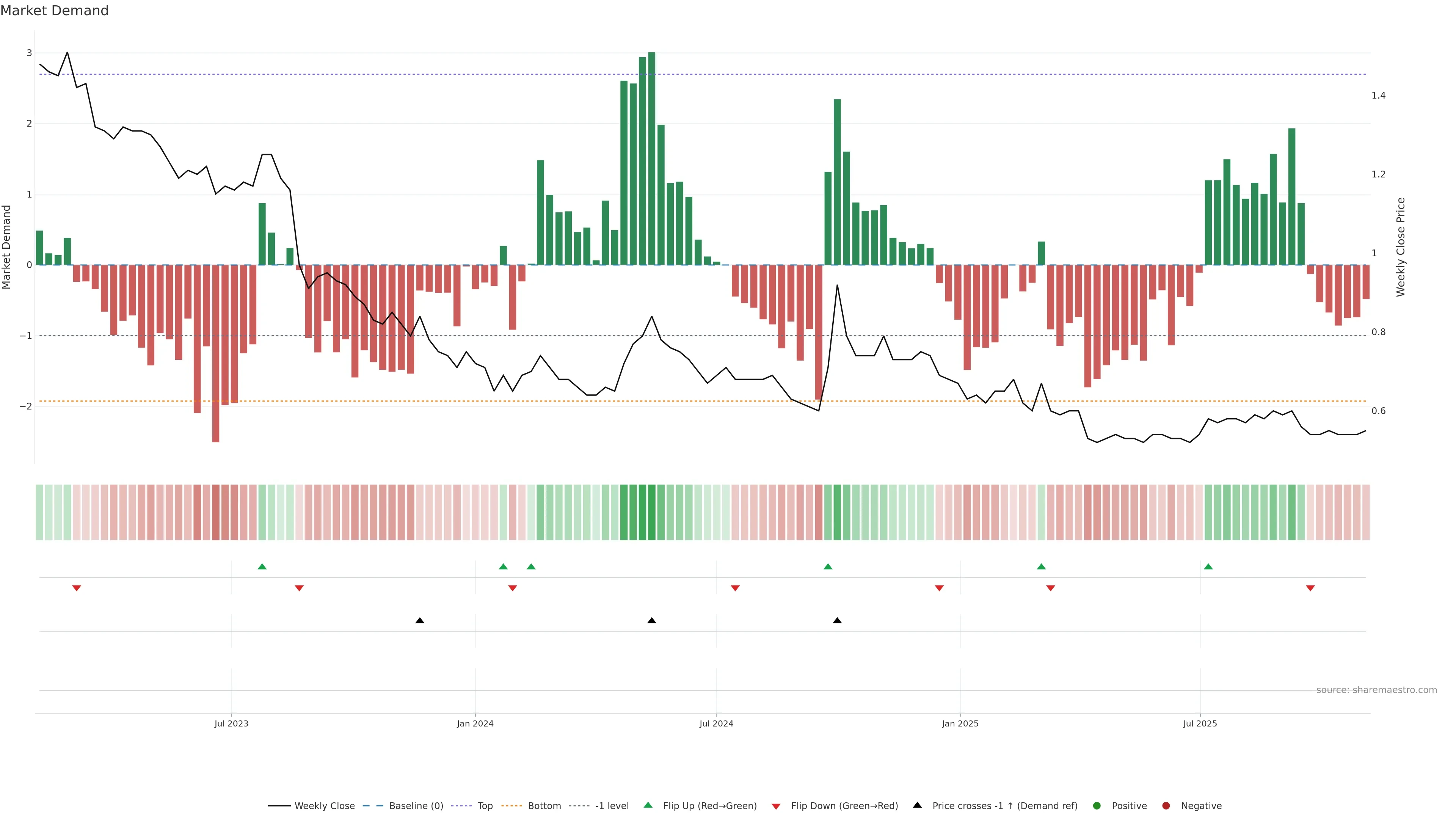Toggle the Flip Down red triangle legend icon

776,806
